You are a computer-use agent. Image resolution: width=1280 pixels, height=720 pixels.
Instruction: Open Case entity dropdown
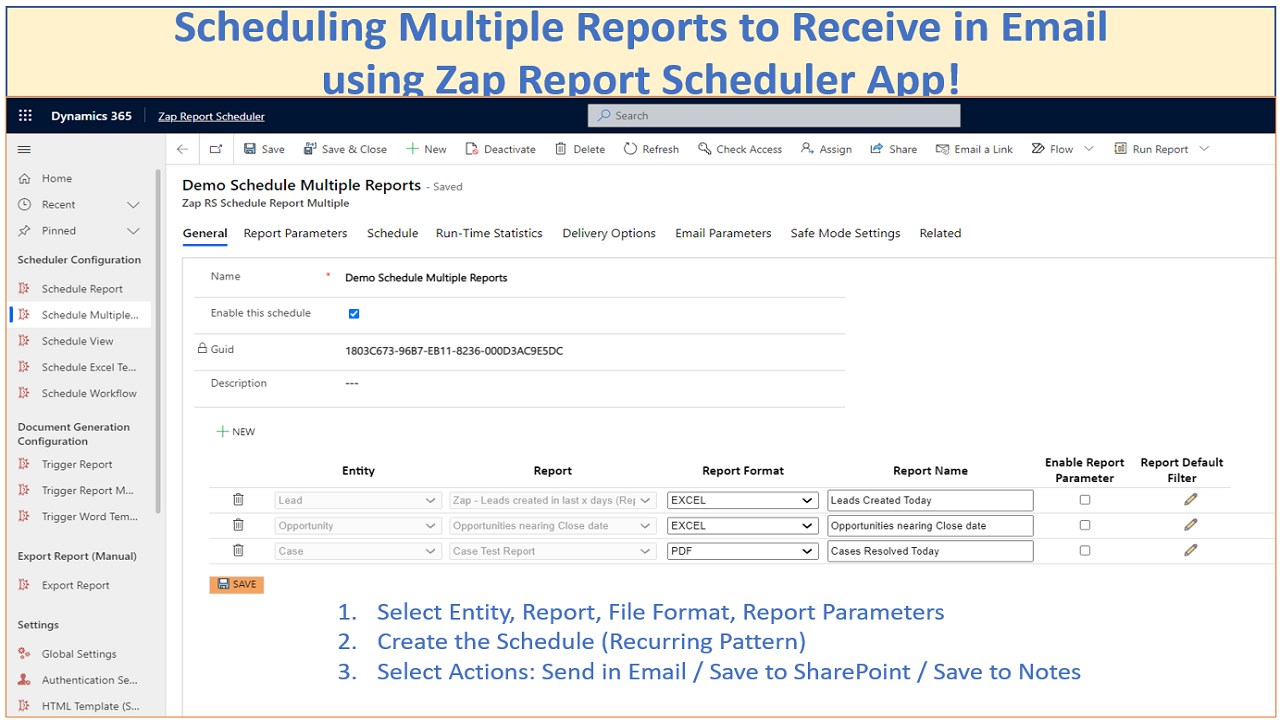pyautogui.click(x=358, y=551)
